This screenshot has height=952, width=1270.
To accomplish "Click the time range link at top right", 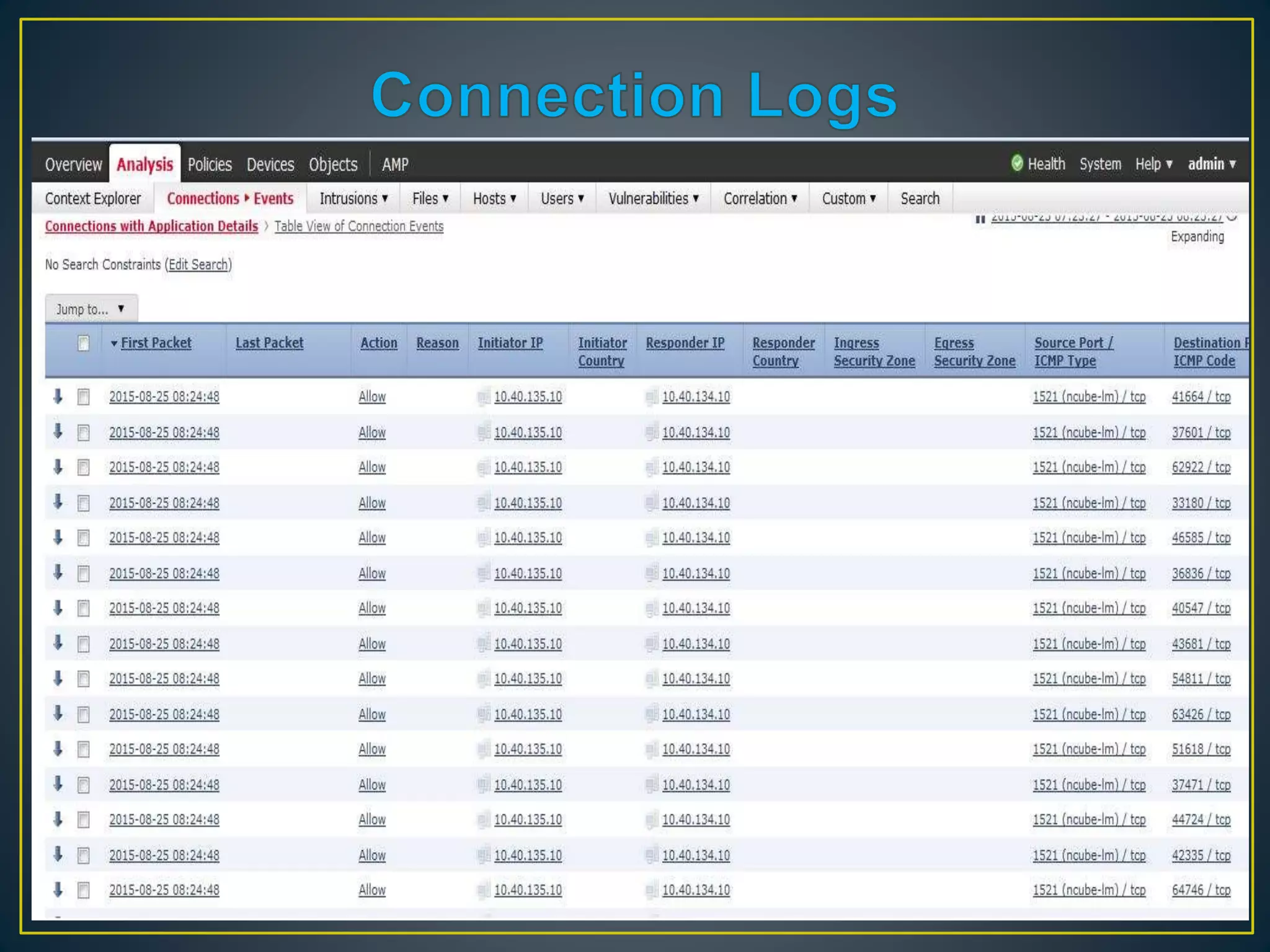I will pyautogui.click(x=1106, y=218).
